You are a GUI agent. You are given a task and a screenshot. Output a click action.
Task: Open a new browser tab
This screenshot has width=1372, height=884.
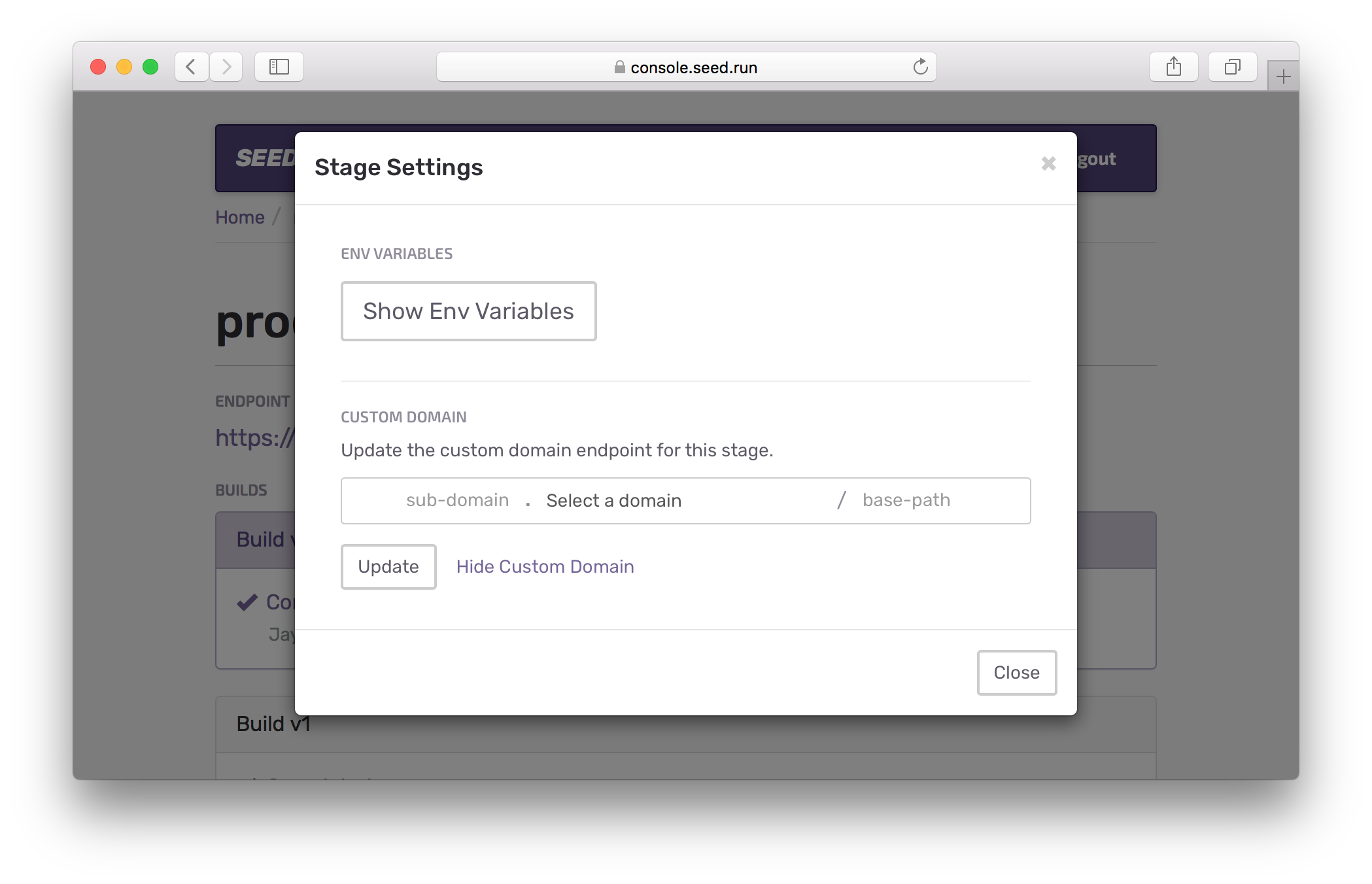1283,75
